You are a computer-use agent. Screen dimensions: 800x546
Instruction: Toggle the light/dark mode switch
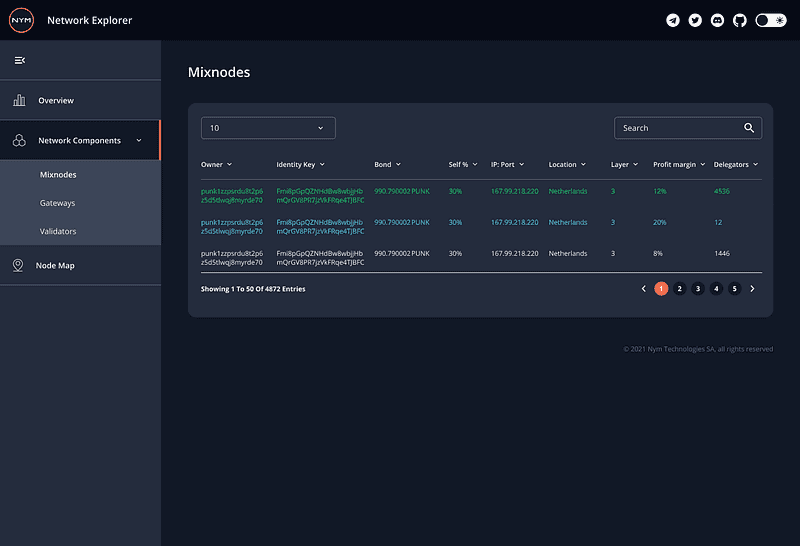tap(771, 20)
